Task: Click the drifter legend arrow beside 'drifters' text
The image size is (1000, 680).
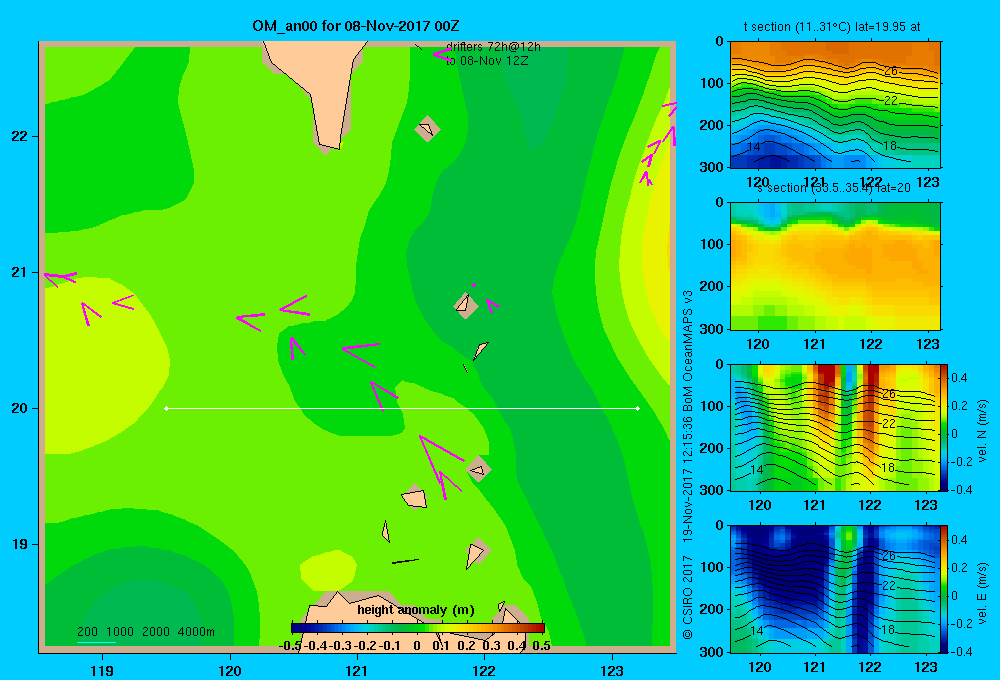Action: 442,54
